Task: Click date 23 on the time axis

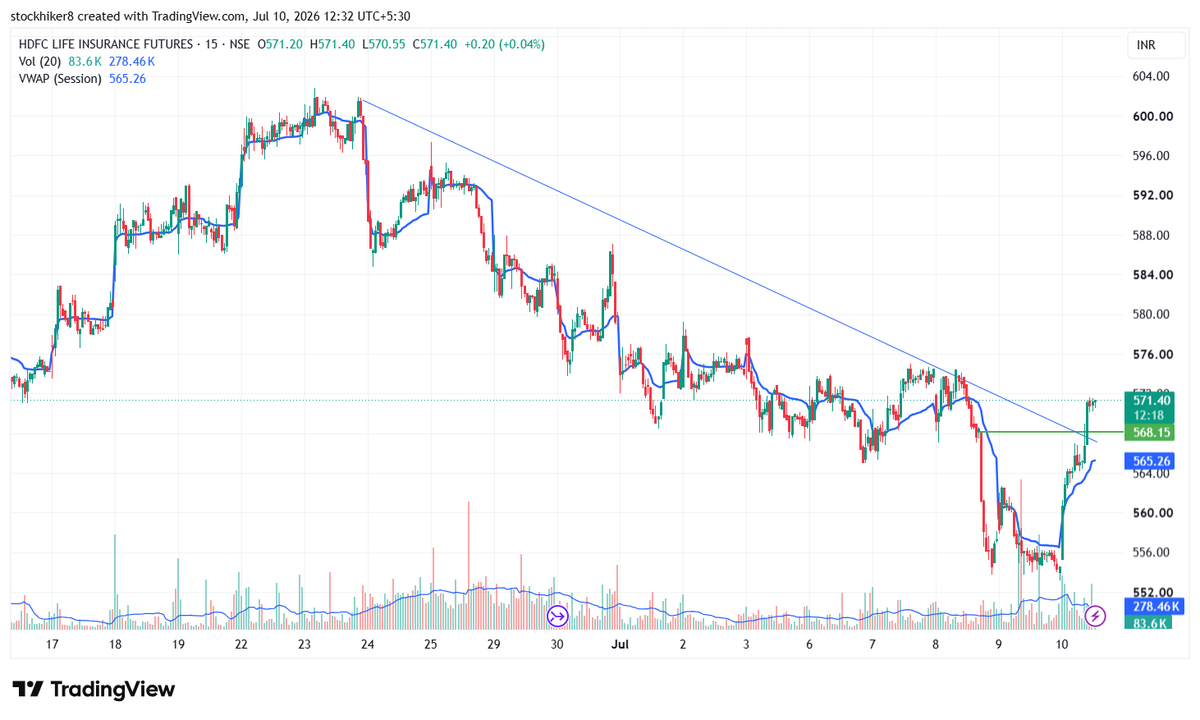Action: coord(305,645)
